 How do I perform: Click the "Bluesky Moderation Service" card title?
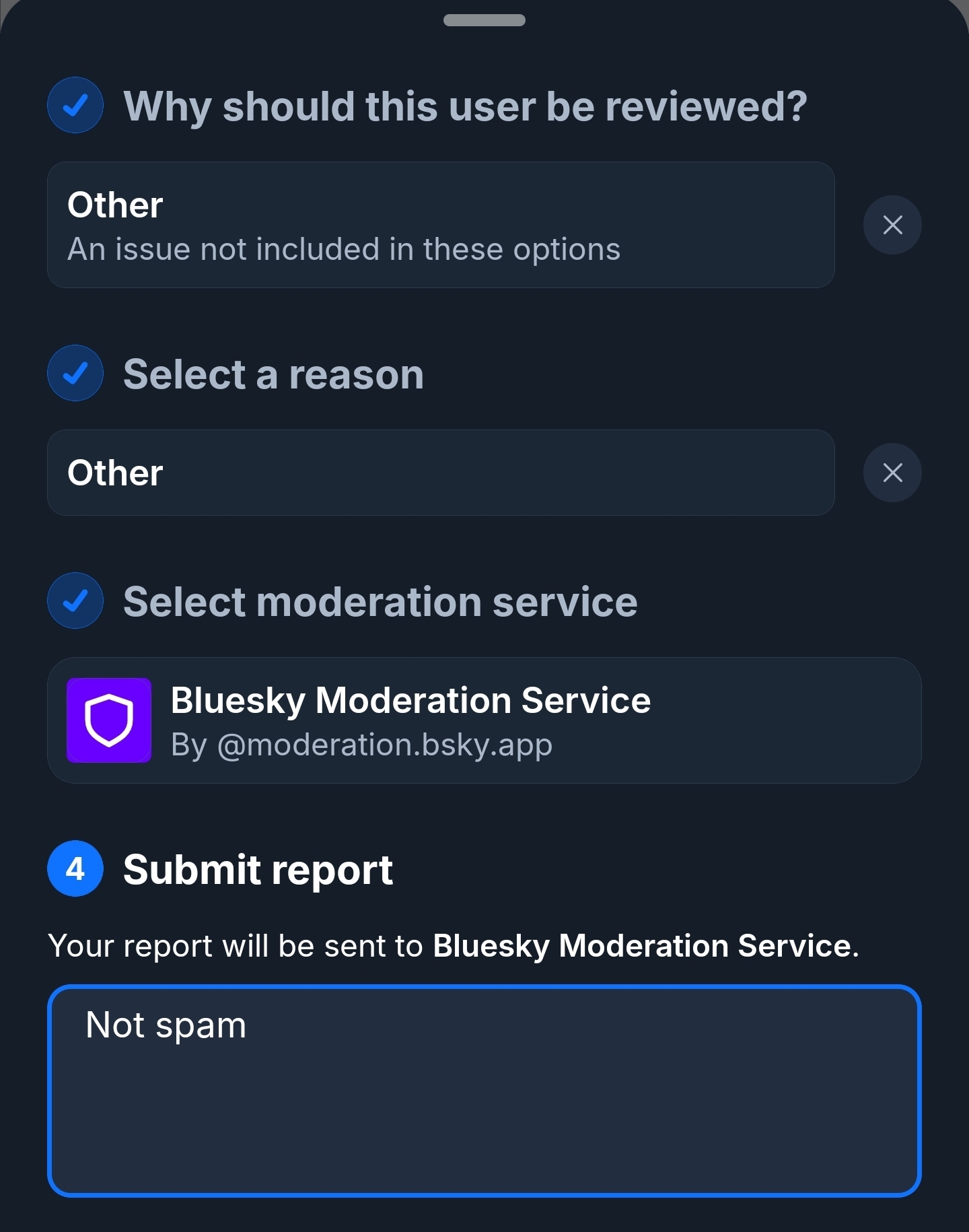(x=410, y=700)
